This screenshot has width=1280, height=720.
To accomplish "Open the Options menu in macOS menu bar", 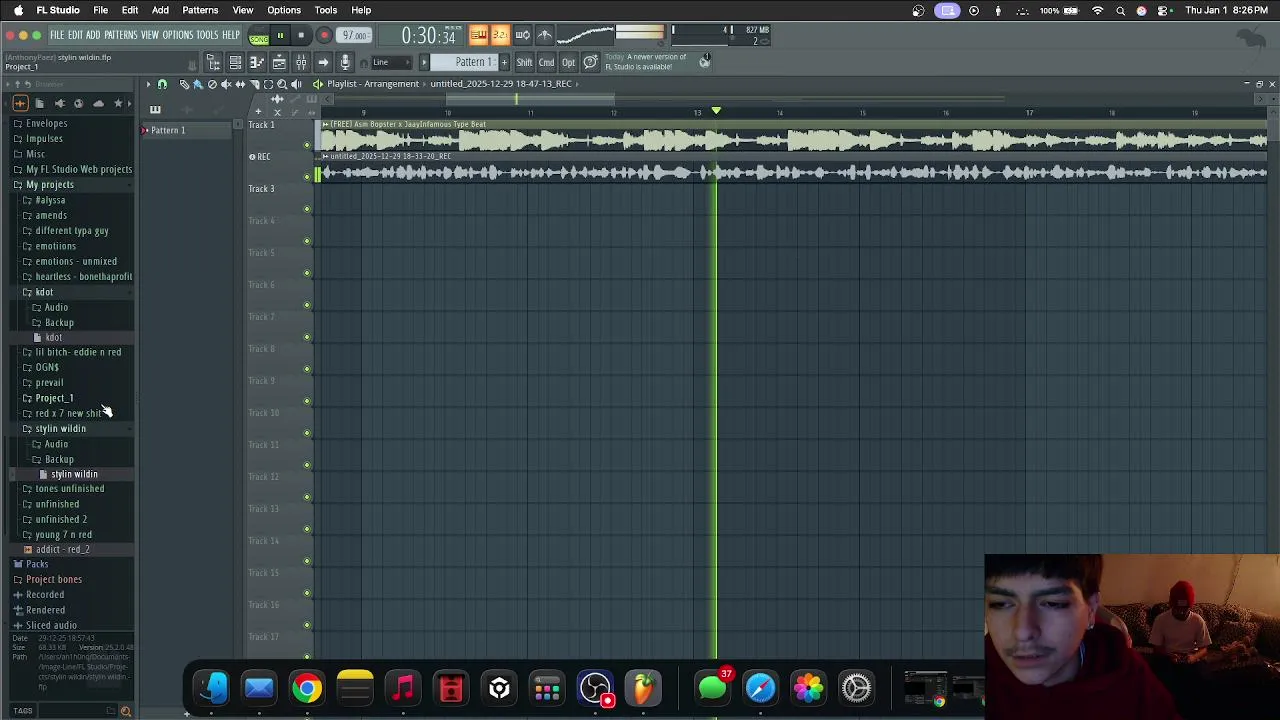I will tap(284, 10).
